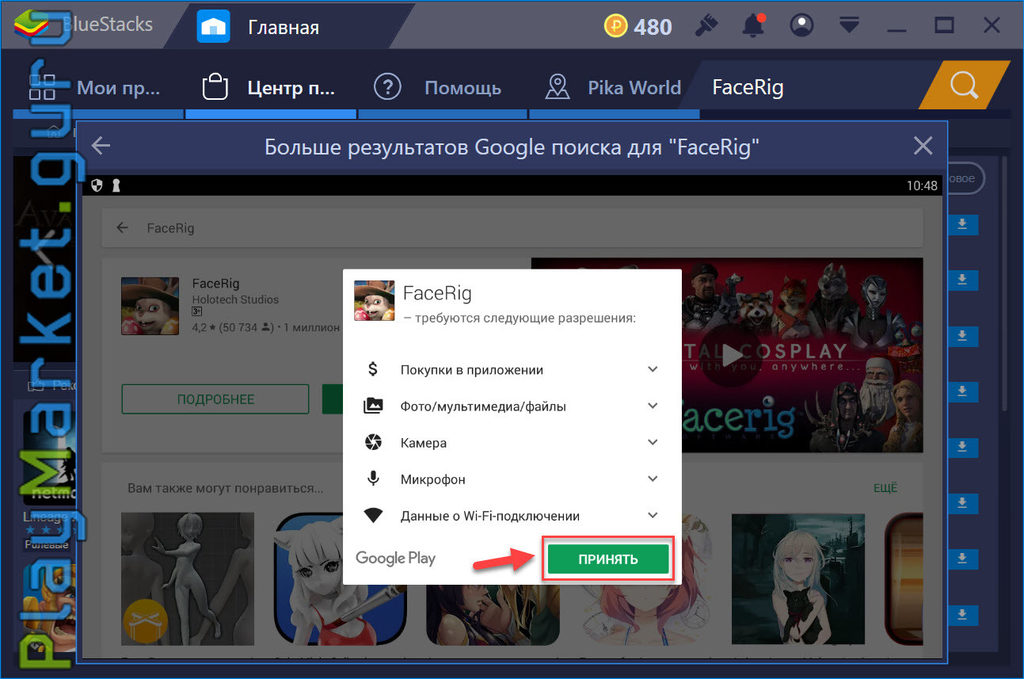The height and width of the screenshot is (679, 1024).
Task: Click the keyhole icon in status bar
Action: point(116,185)
